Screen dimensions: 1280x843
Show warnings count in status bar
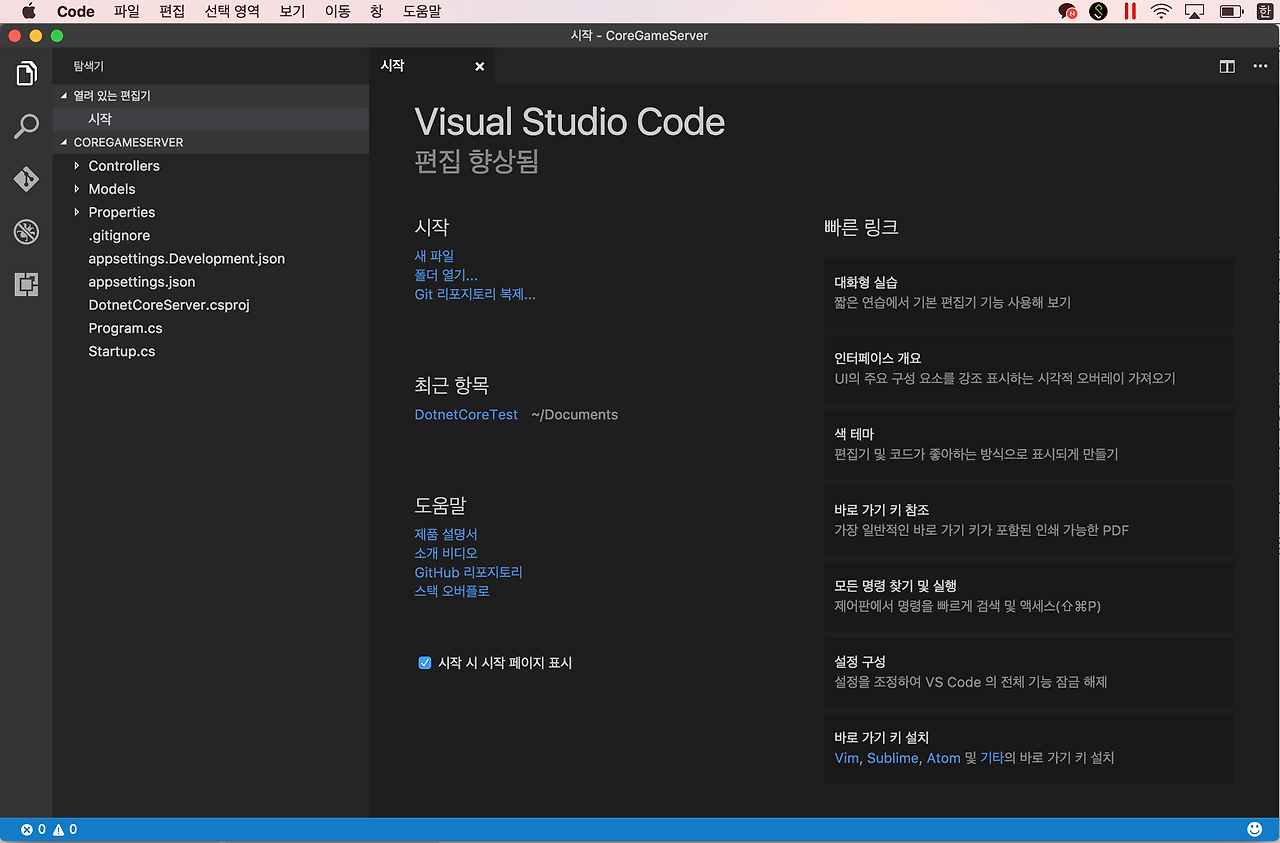(65, 829)
